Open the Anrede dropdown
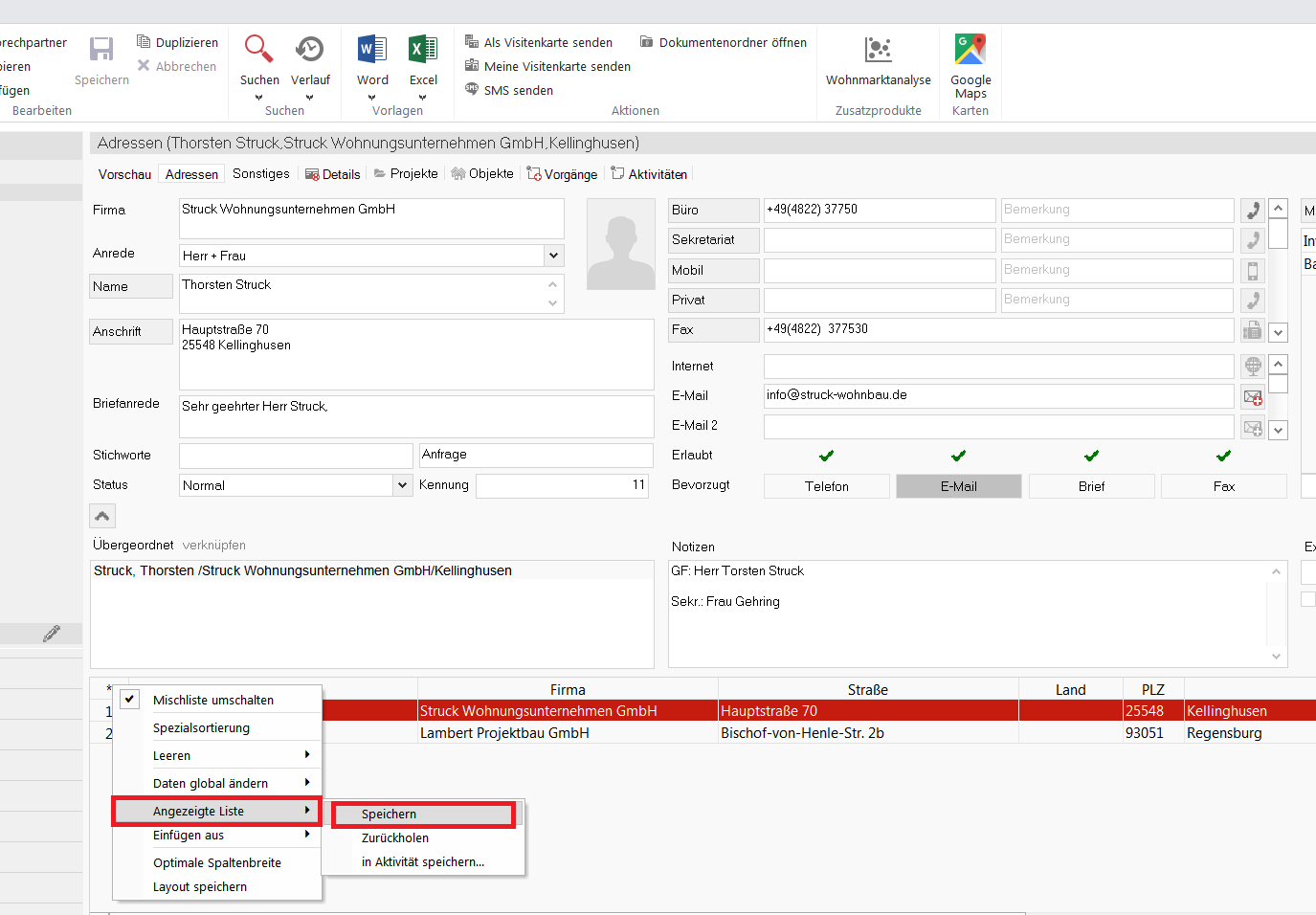Image resolution: width=1316 pixels, height=915 pixels. 553,256
